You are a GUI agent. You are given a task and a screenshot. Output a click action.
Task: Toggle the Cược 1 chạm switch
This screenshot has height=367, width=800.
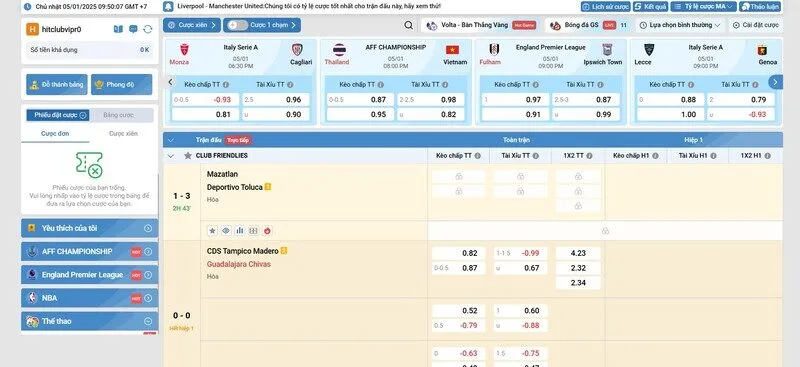coord(238,25)
